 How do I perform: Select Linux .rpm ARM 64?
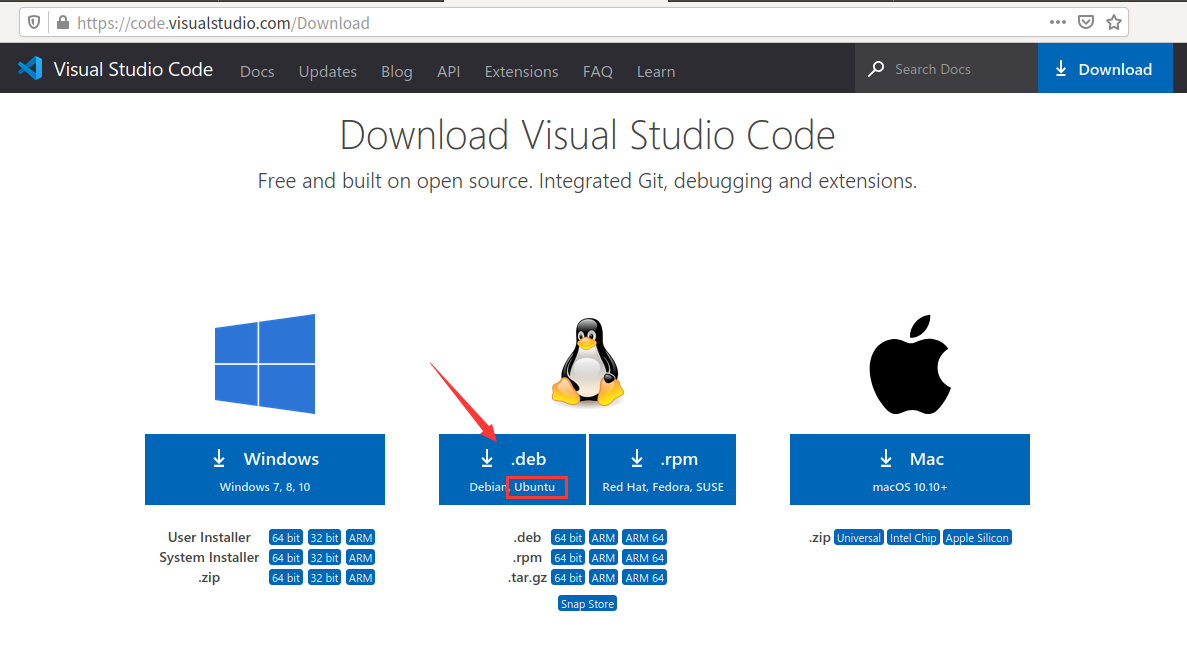pos(645,558)
